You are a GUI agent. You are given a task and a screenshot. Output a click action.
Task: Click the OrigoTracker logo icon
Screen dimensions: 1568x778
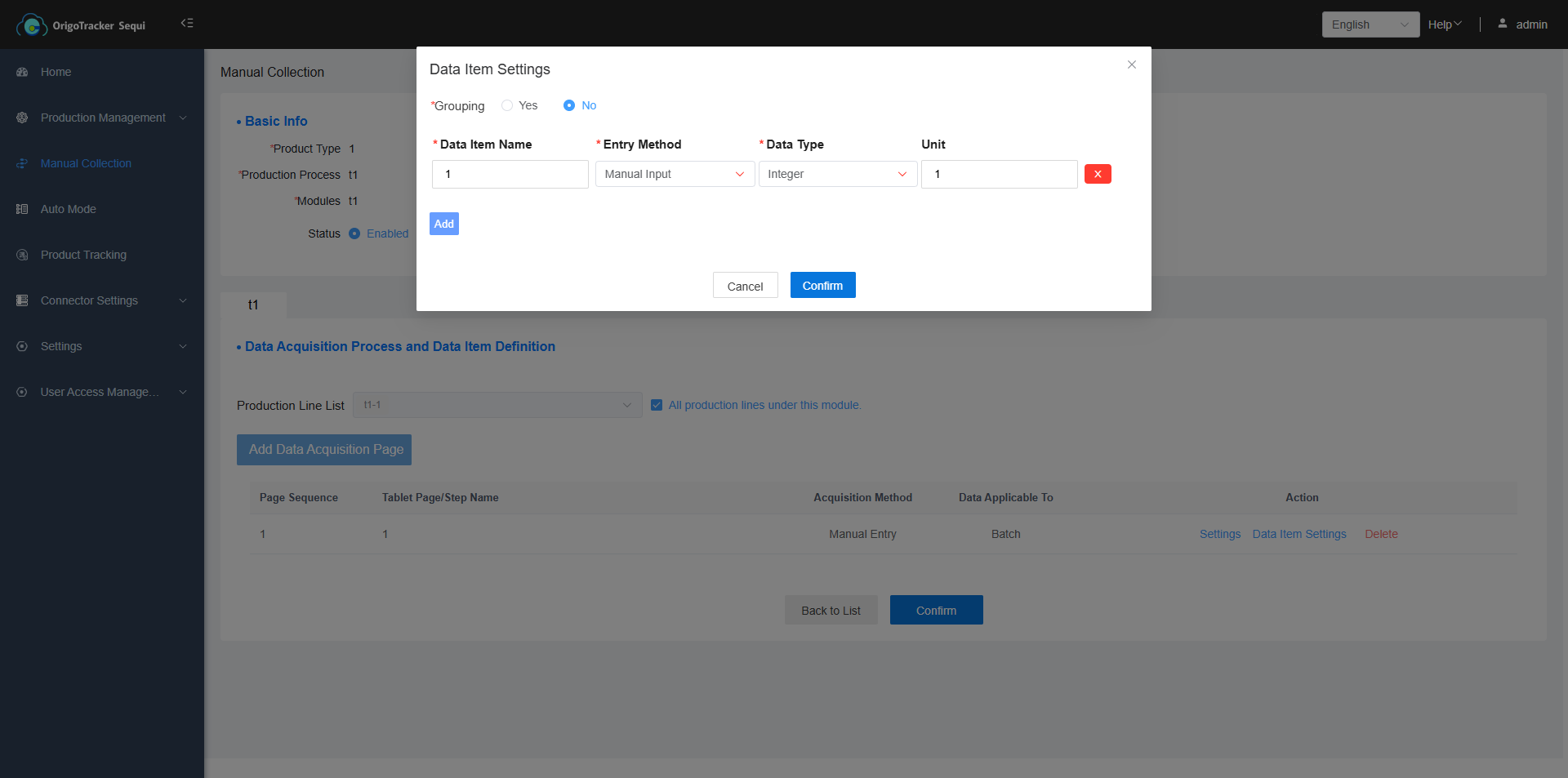31,25
